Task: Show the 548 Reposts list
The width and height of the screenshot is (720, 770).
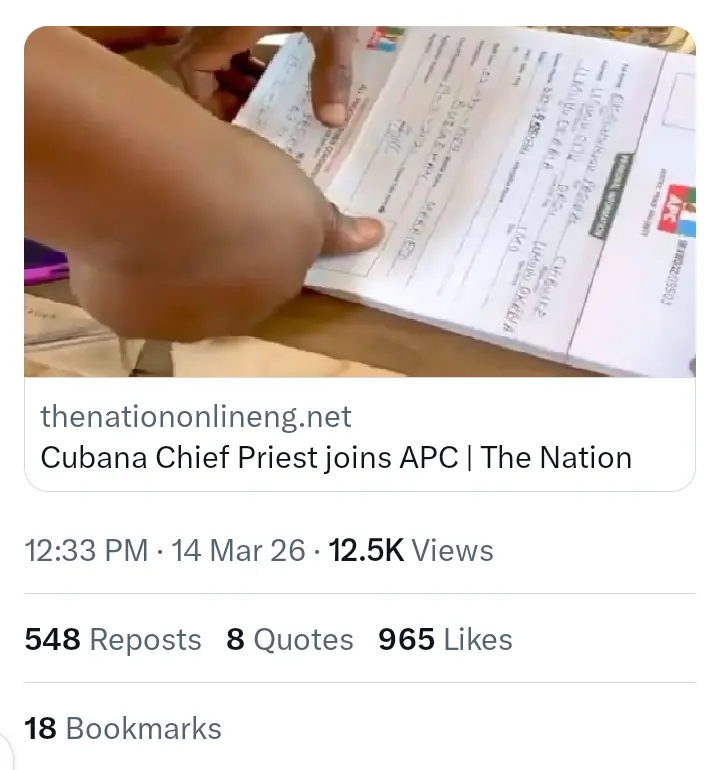Action: [x=113, y=640]
